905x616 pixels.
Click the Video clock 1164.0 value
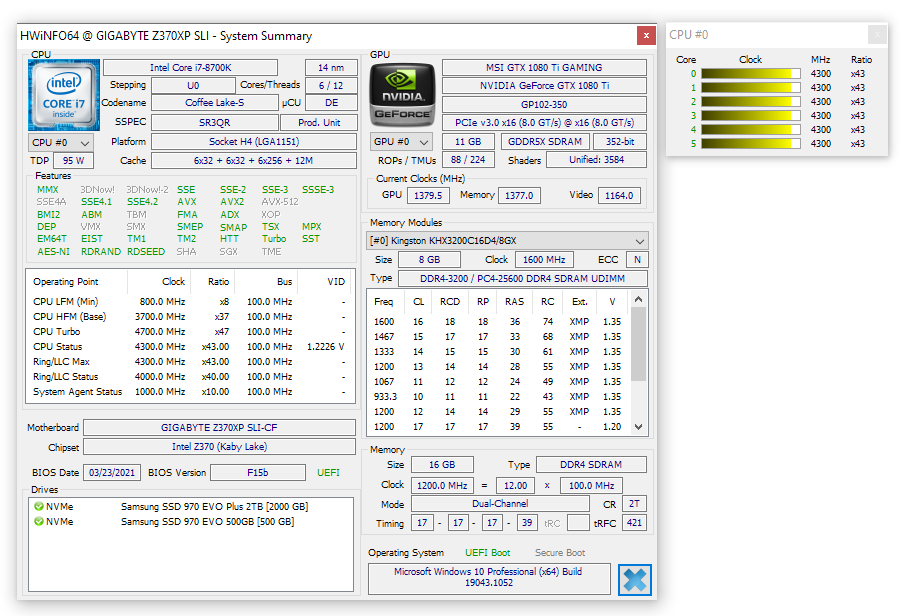(x=619, y=196)
